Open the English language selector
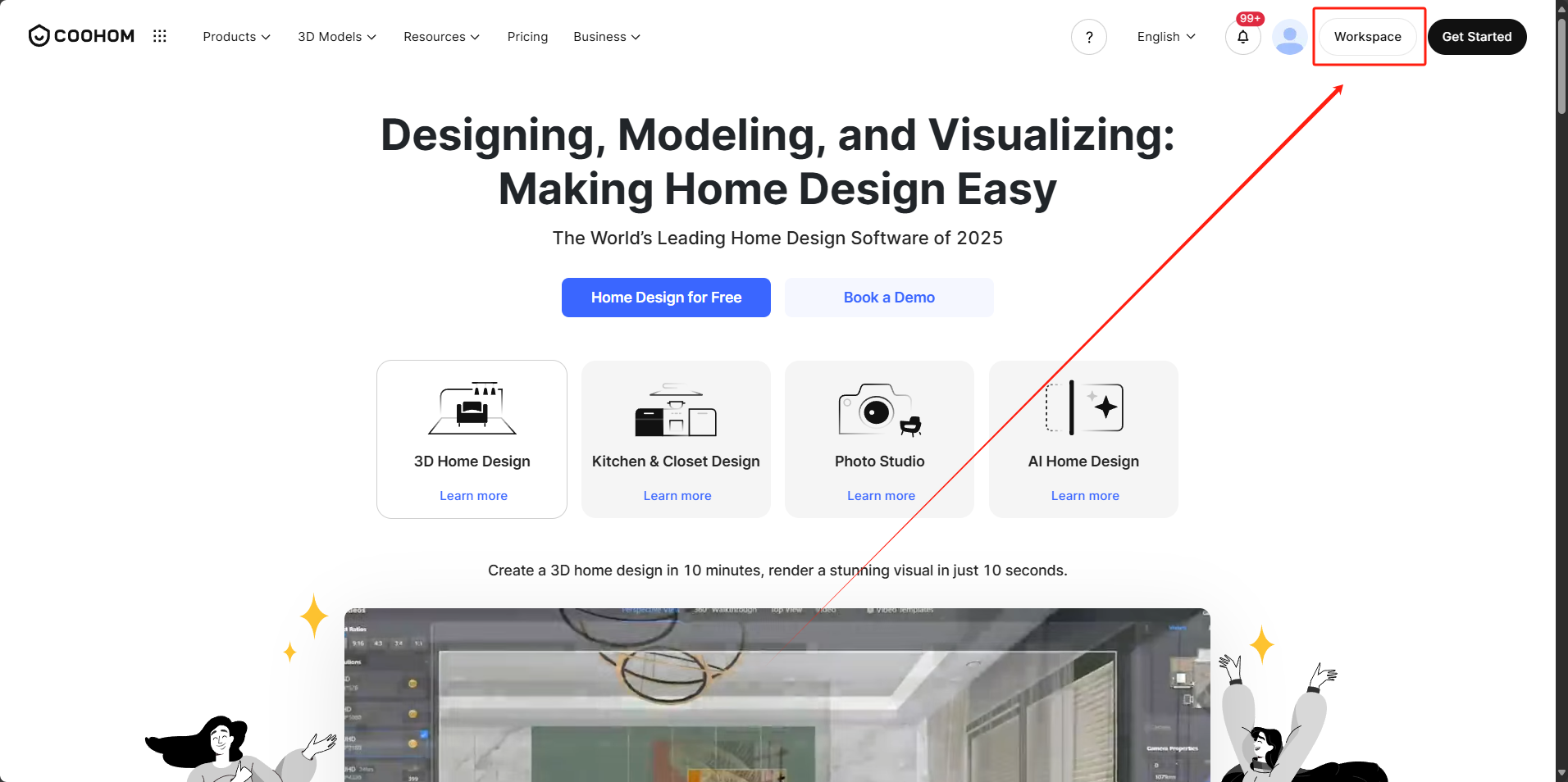The height and width of the screenshot is (782, 1568). point(1165,37)
